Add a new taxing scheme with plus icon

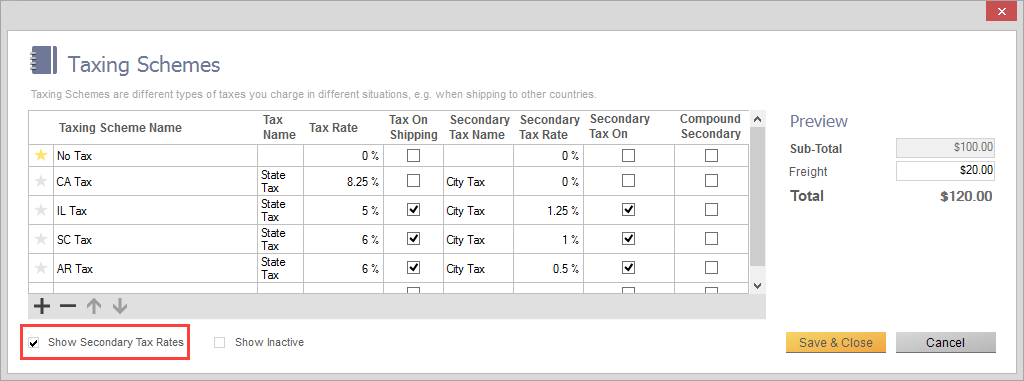41,305
